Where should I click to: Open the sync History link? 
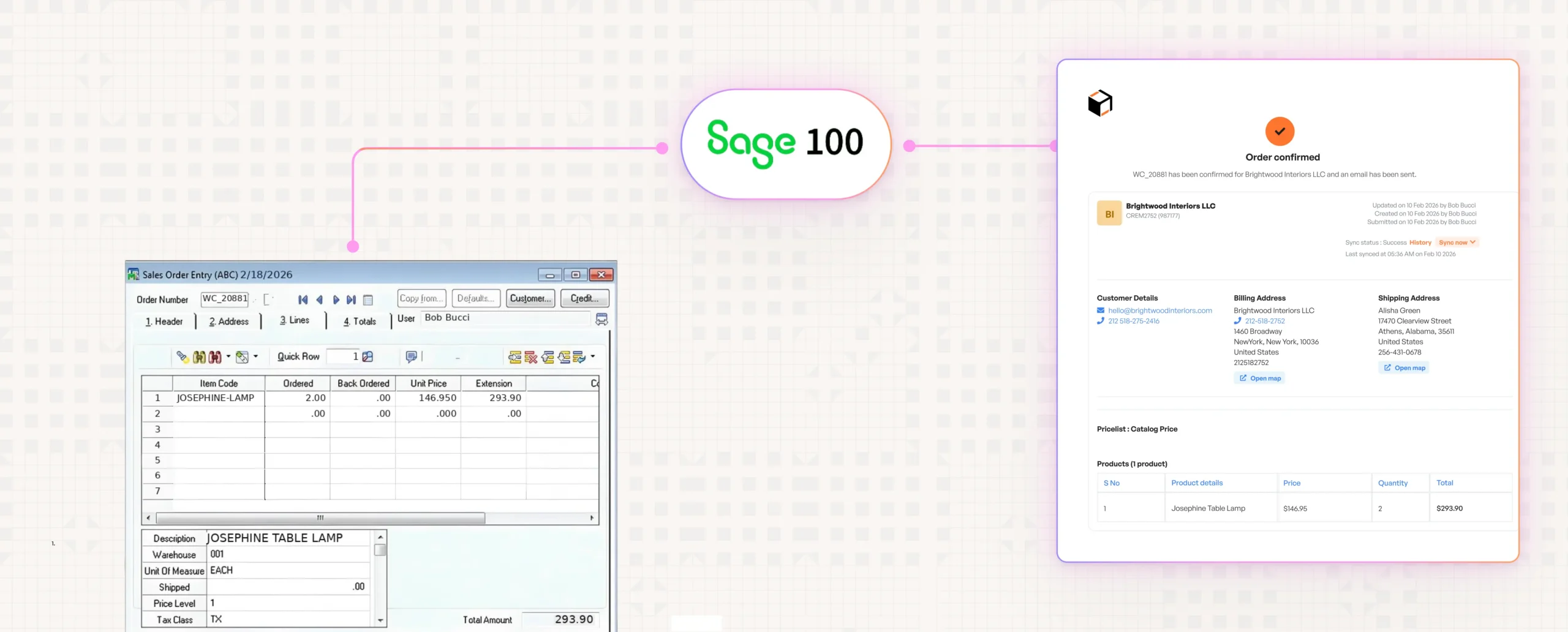pos(1420,243)
